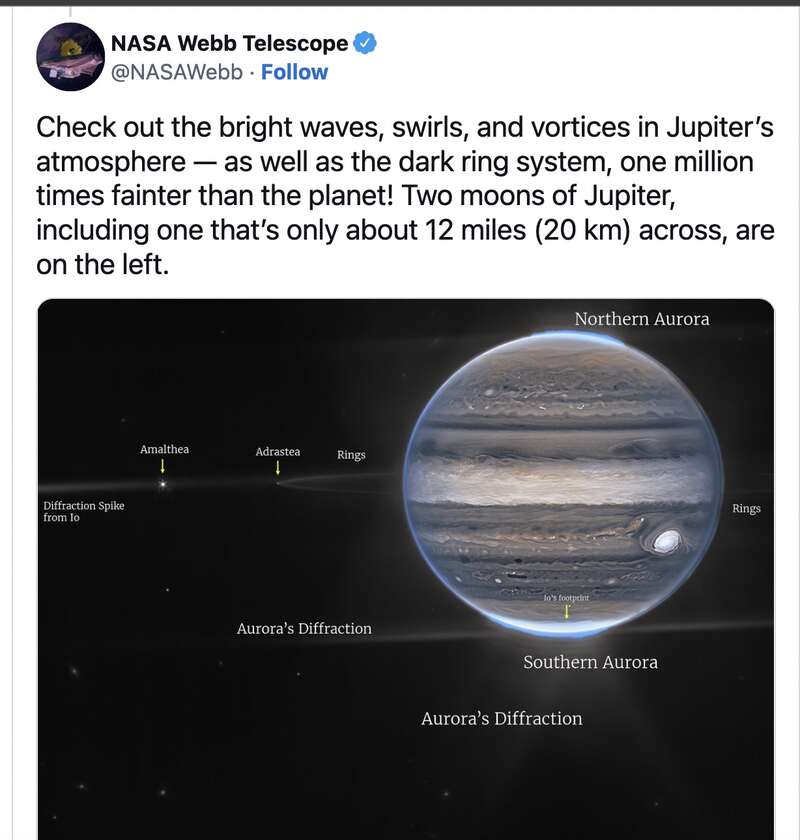Click the Amalthea moon label
Viewport: 800px width, 840px height.
pyautogui.click(x=165, y=449)
